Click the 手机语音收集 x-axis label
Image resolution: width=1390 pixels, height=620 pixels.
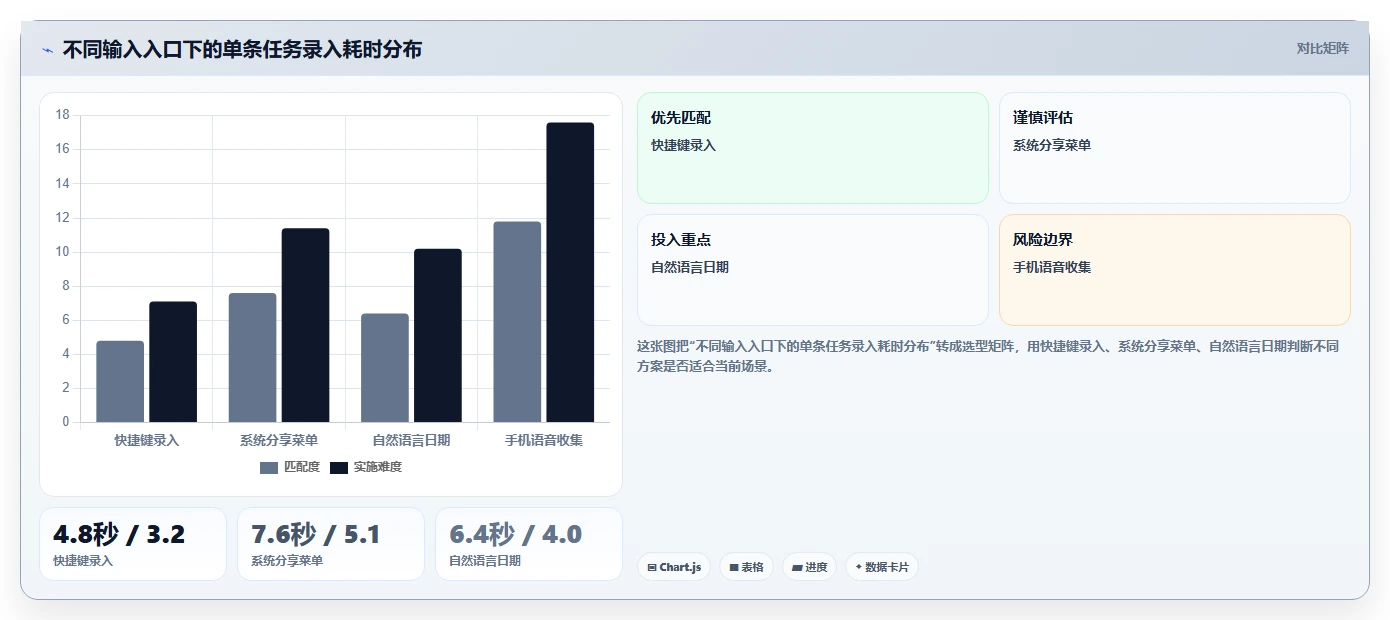[x=544, y=440]
